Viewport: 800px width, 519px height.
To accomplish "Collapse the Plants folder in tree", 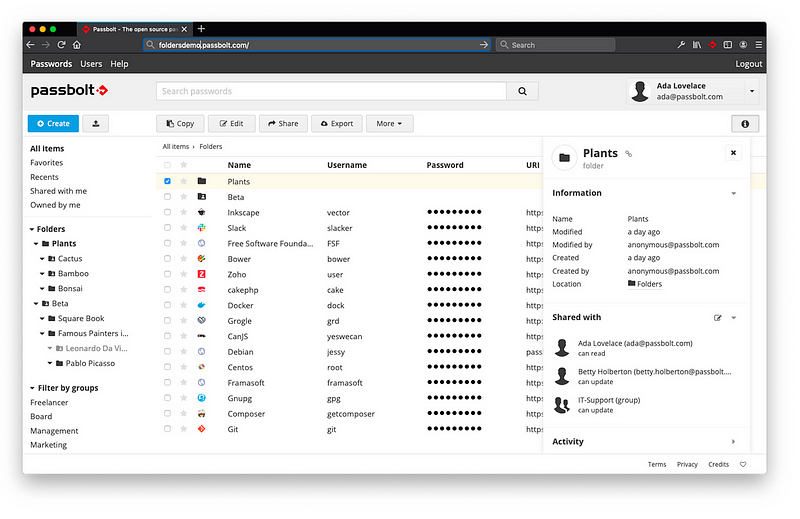I will point(36,244).
